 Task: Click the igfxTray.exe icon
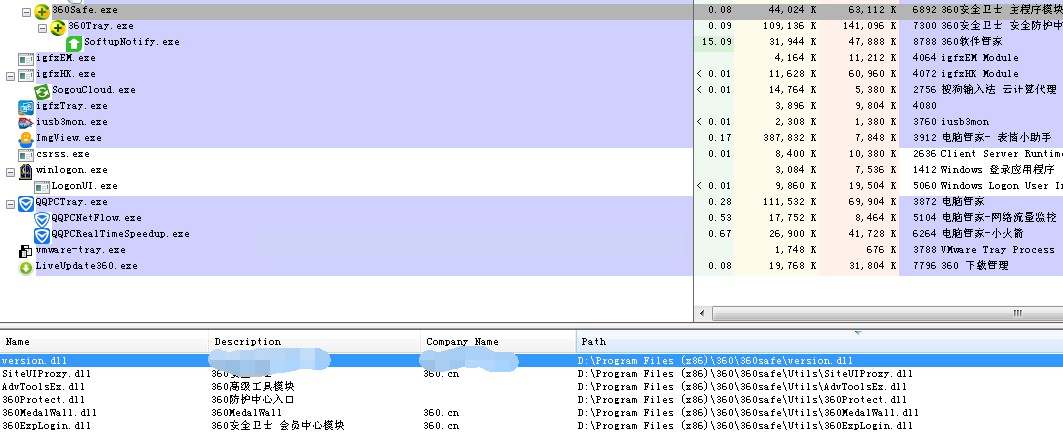point(26,107)
